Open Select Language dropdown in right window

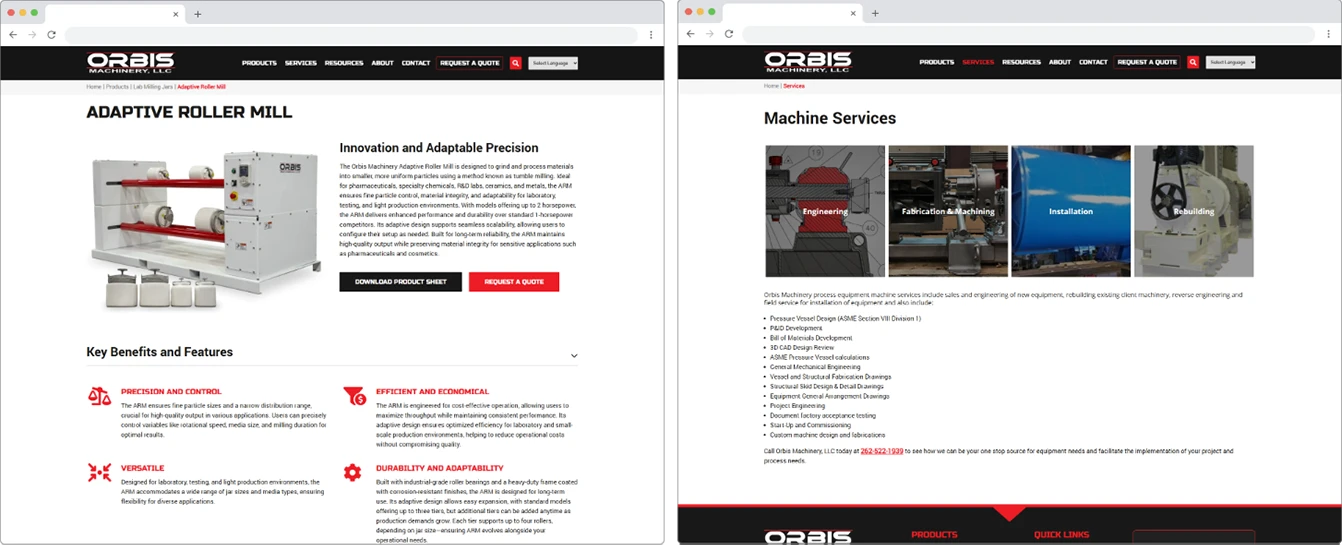(x=1230, y=62)
